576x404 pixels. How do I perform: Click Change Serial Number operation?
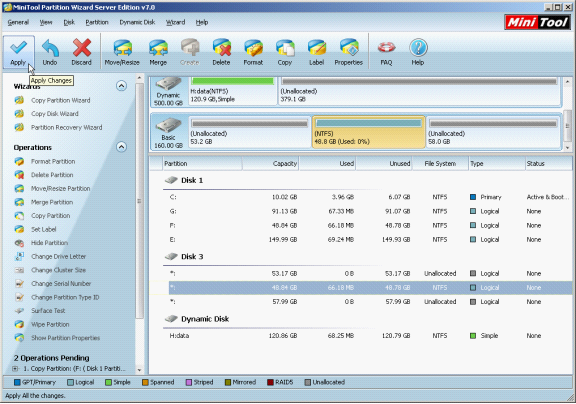[x=61, y=284]
